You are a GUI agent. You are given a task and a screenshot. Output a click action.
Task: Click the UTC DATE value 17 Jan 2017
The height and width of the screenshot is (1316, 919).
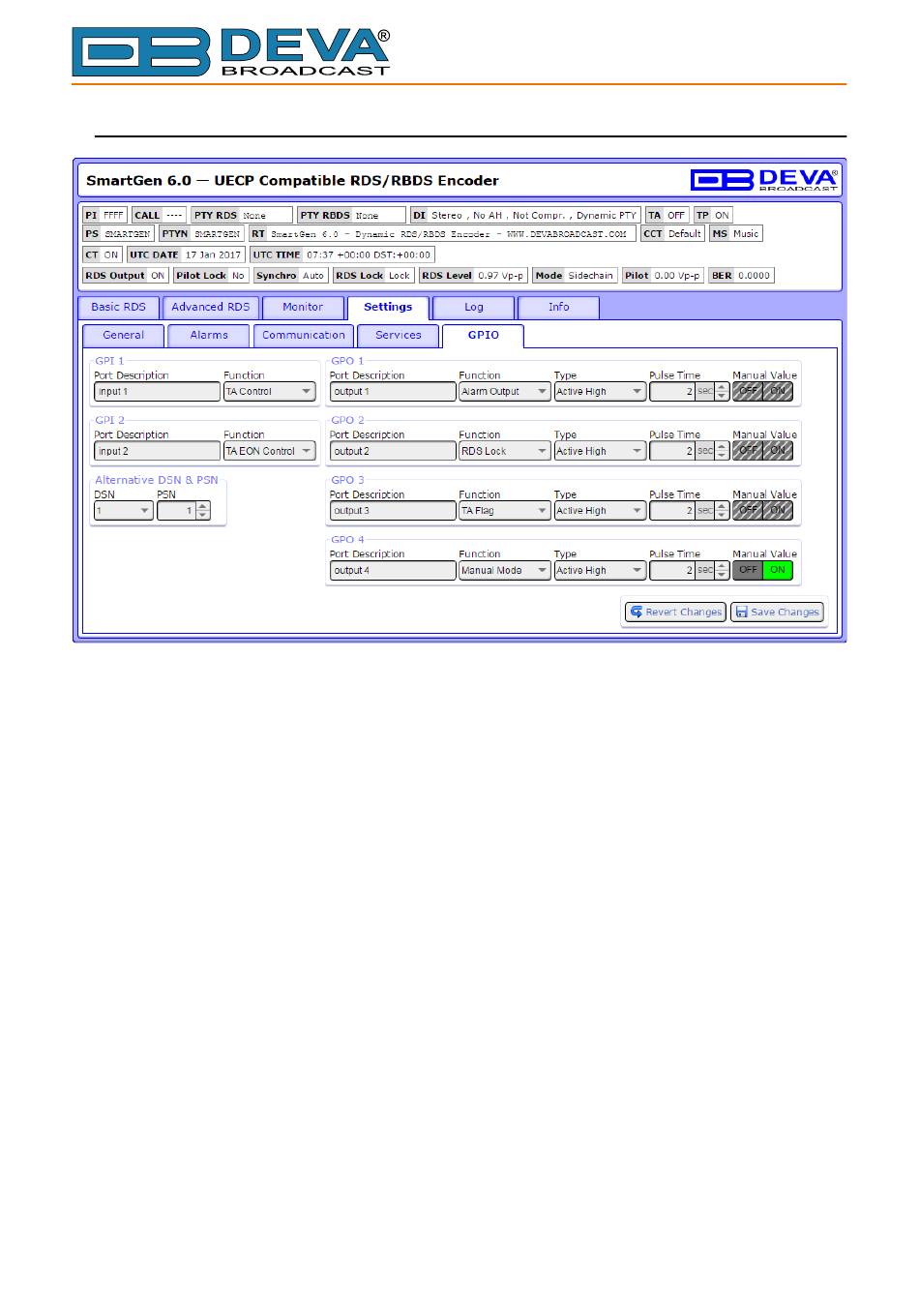coord(213,254)
